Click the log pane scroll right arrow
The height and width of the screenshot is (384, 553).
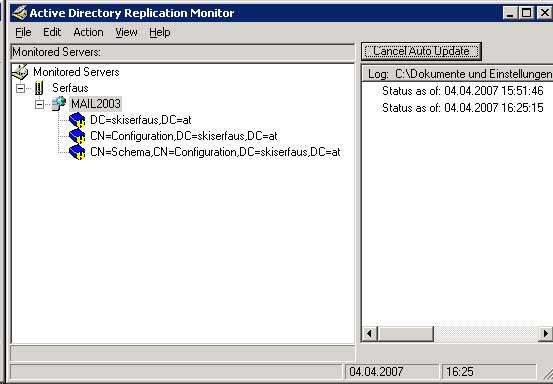[546, 334]
